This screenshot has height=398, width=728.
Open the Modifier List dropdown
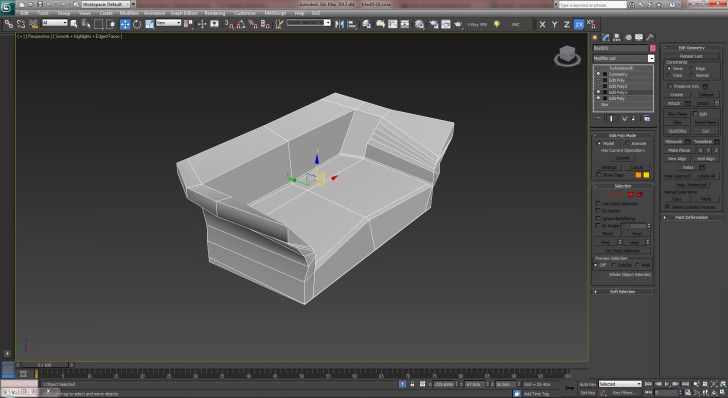click(x=624, y=59)
